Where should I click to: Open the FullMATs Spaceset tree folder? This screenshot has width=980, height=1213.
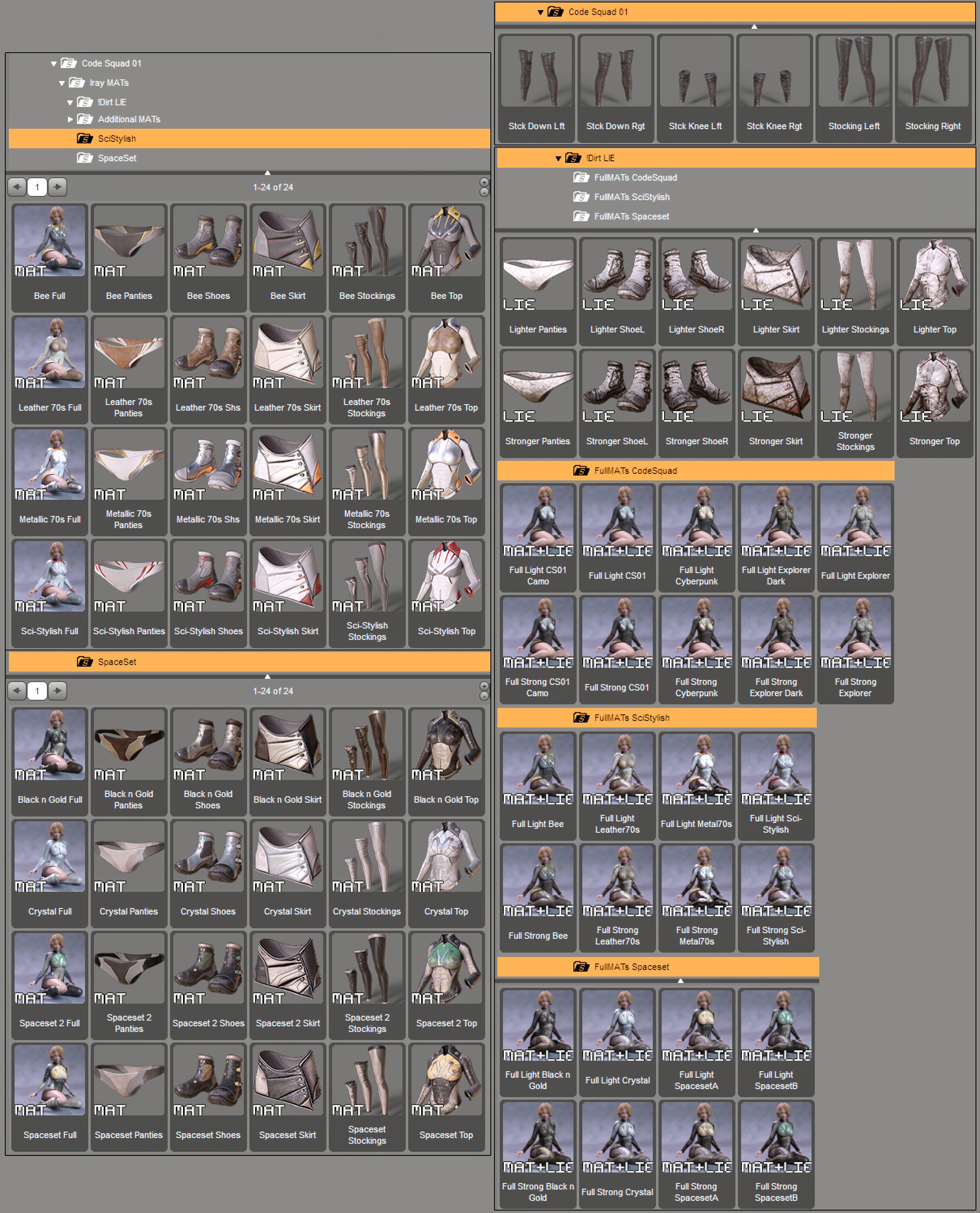click(622, 216)
